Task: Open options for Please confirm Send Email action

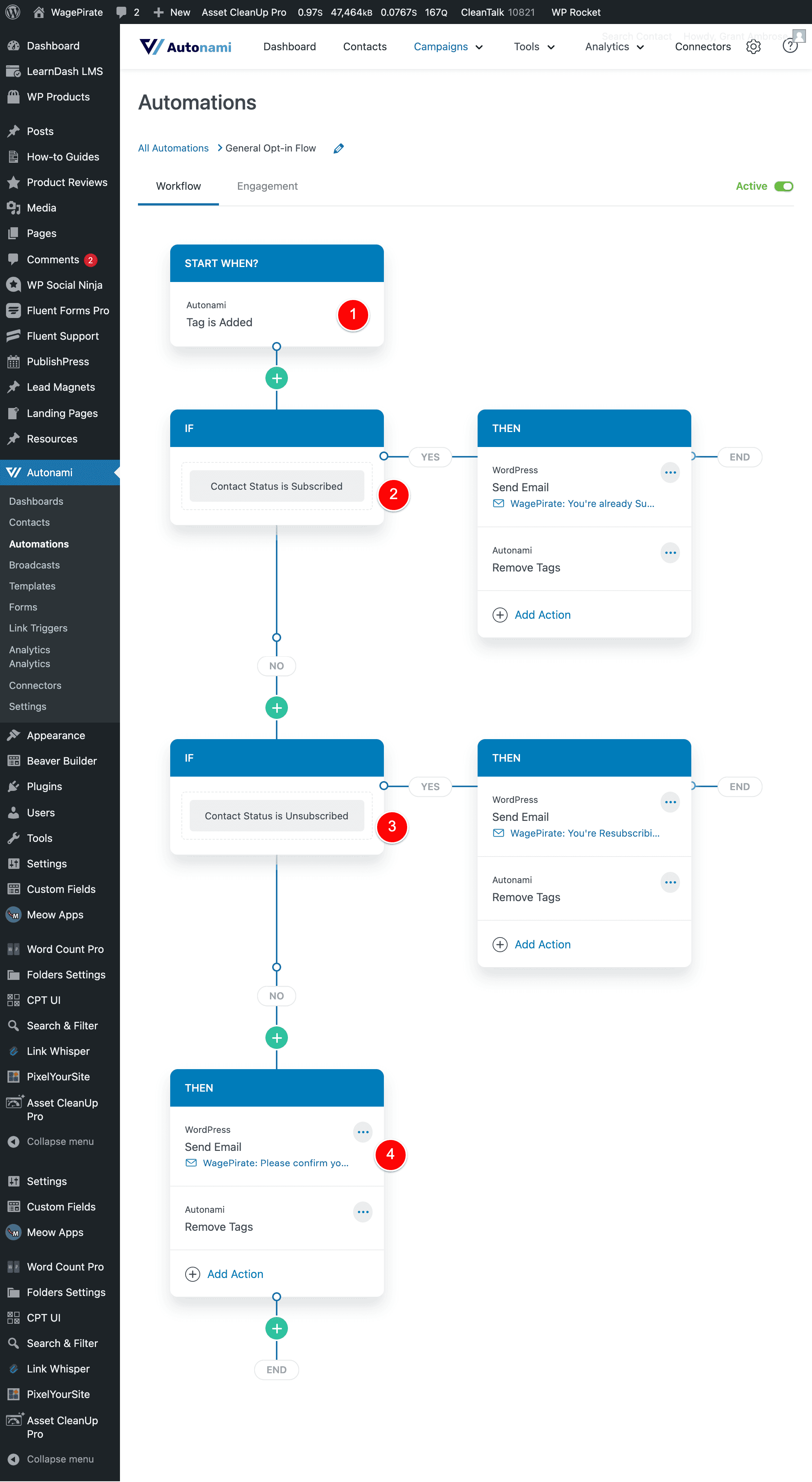Action: coord(363,1132)
